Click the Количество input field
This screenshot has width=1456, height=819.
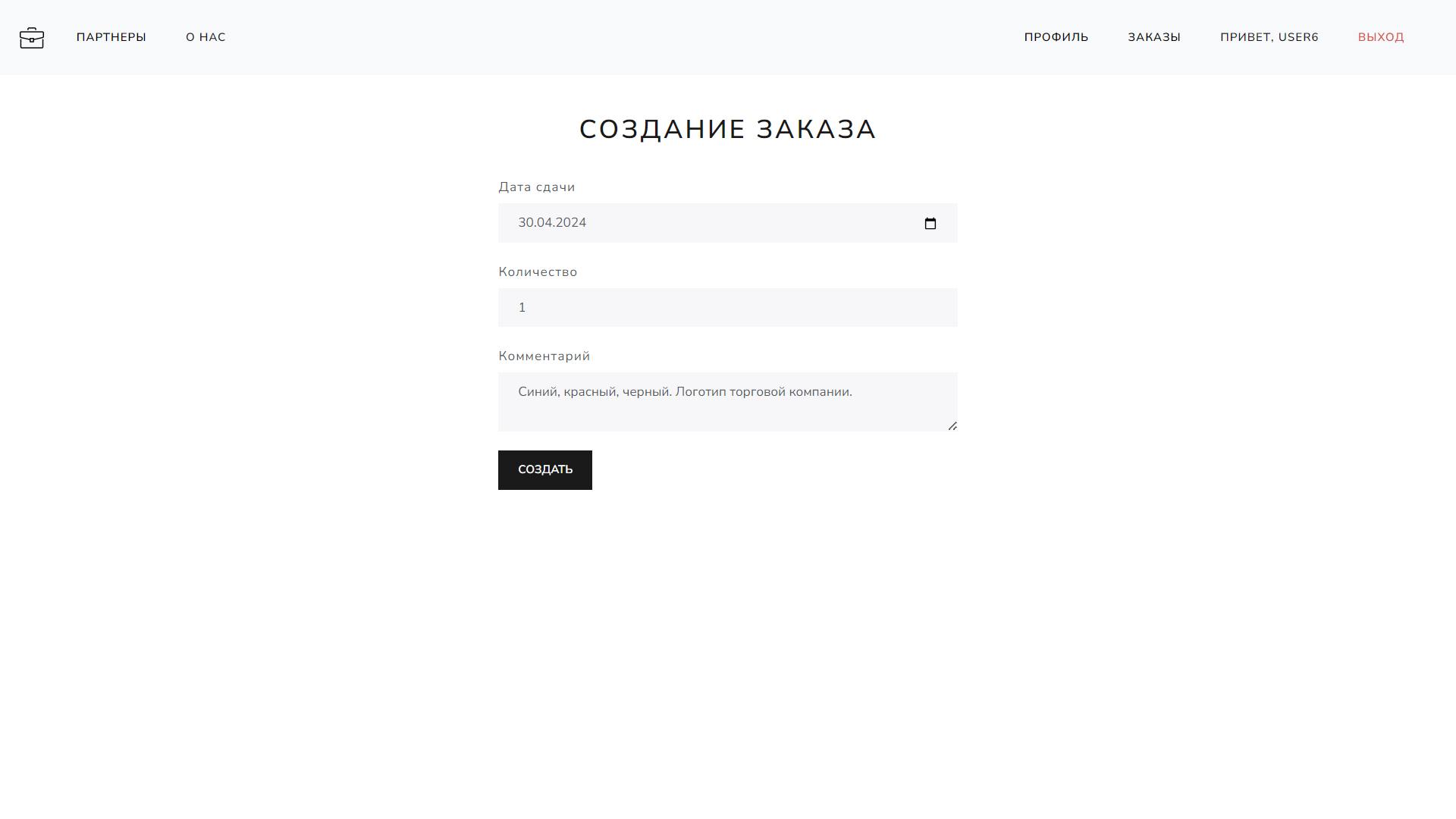[728, 307]
